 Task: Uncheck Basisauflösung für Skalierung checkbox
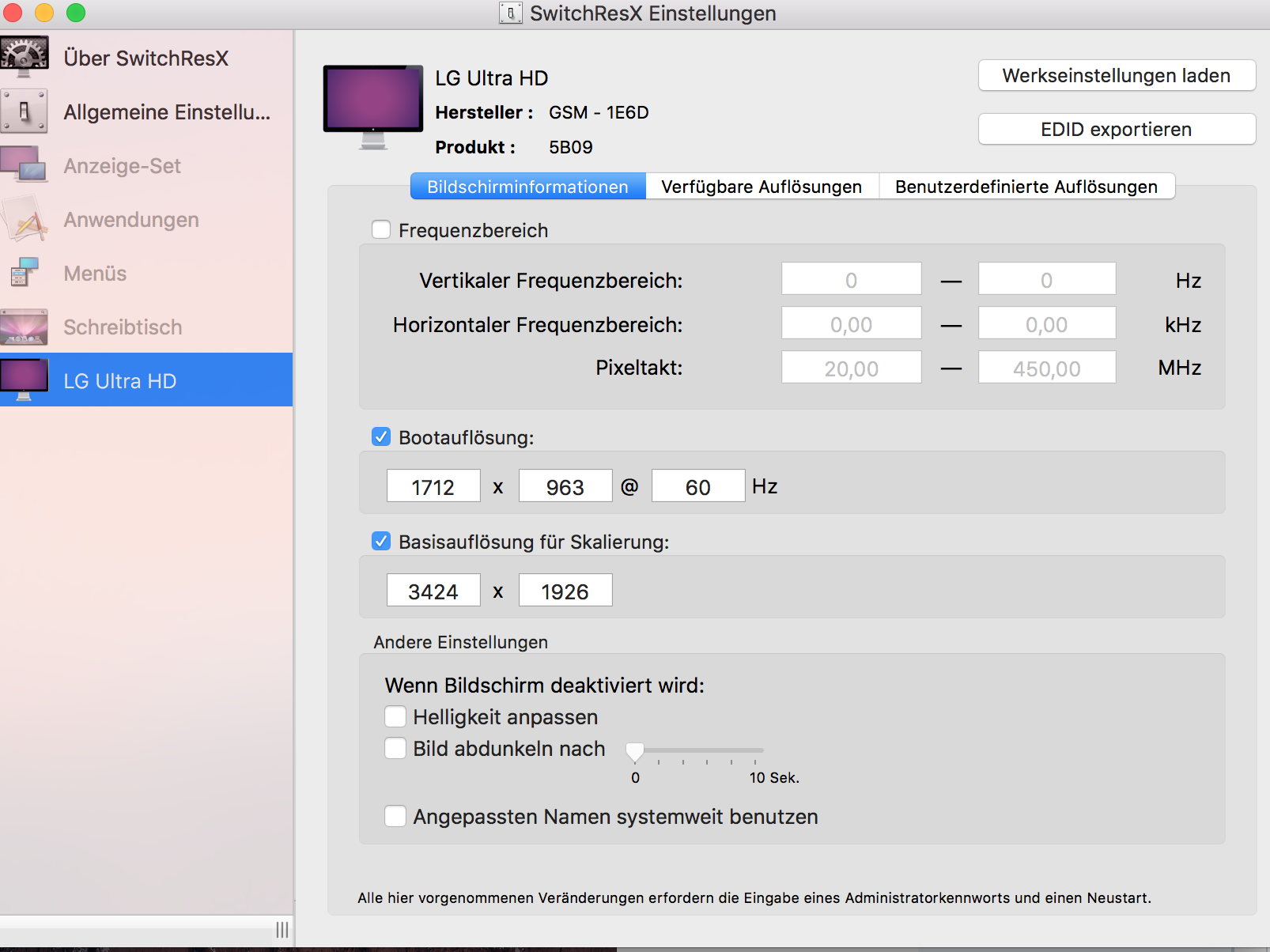coord(381,541)
